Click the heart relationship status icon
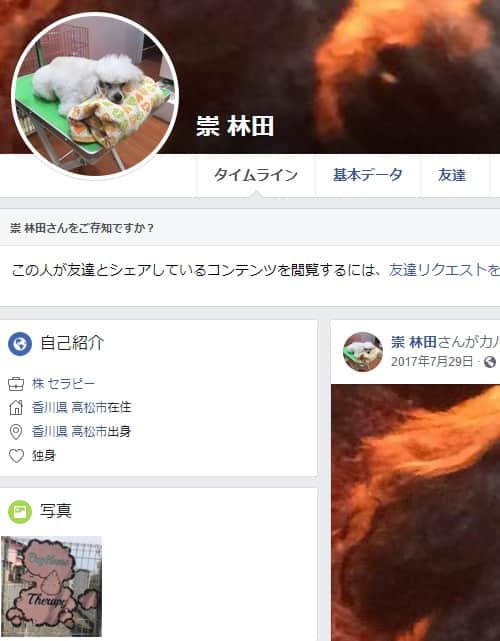Image resolution: width=500 pixels, height=641 pixels. point(16,455)
